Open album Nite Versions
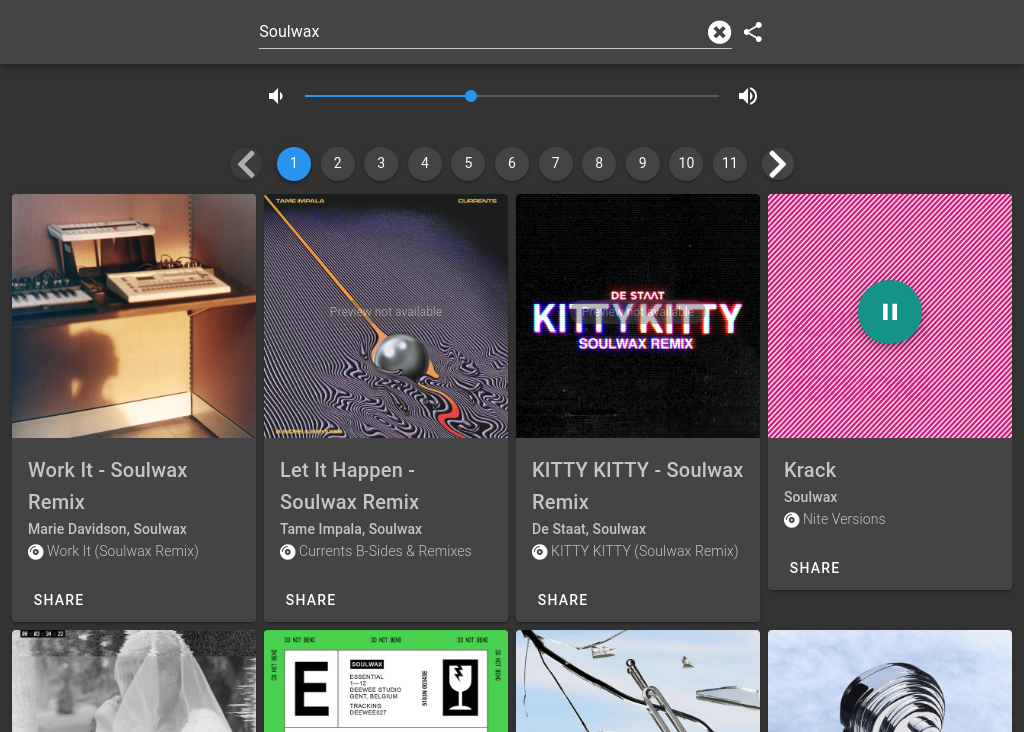This screenshot has height=732, width=1024. tap(844, 519)
